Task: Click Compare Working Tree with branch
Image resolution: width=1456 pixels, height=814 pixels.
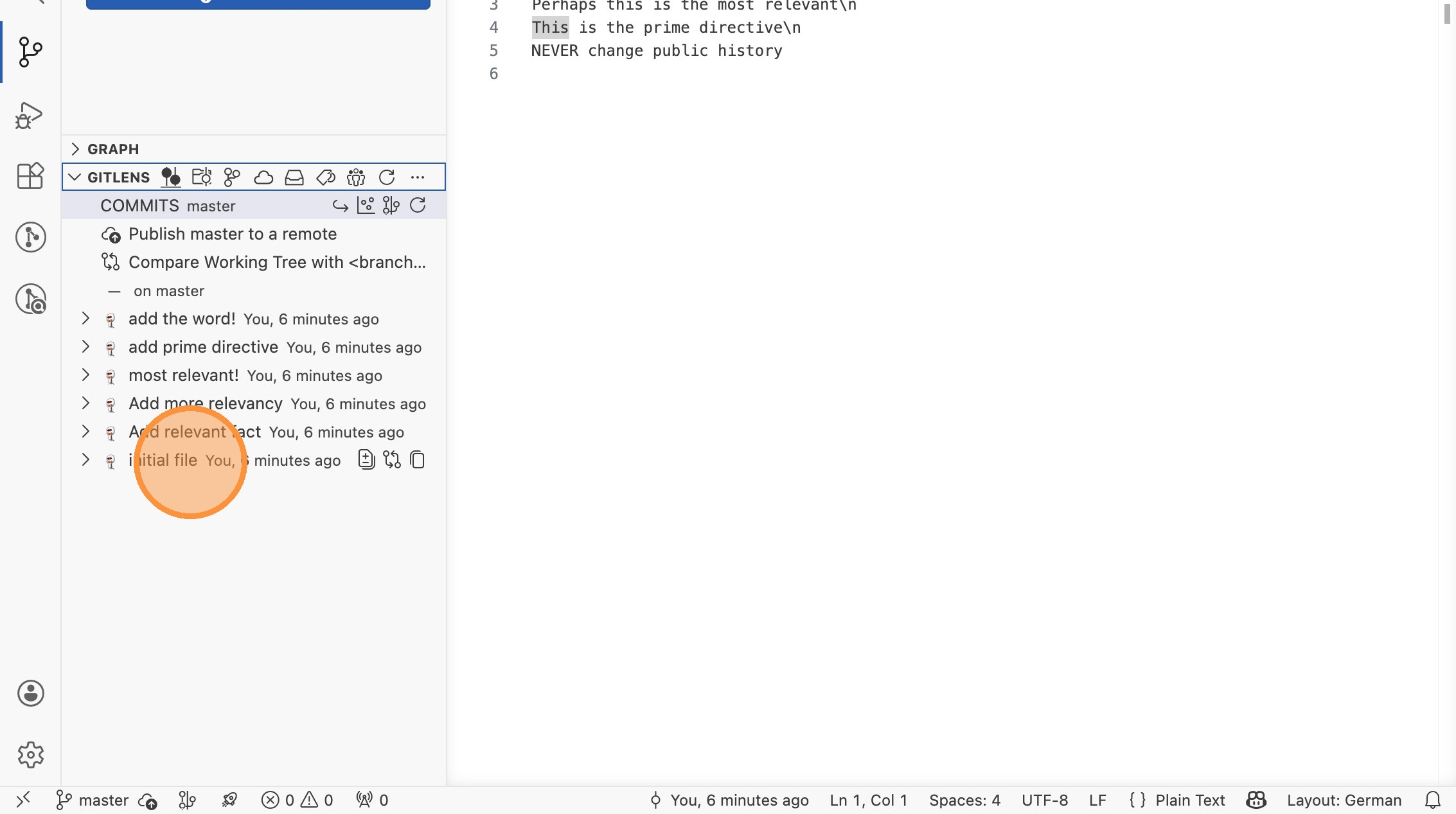Action: (x=276, y=262)
